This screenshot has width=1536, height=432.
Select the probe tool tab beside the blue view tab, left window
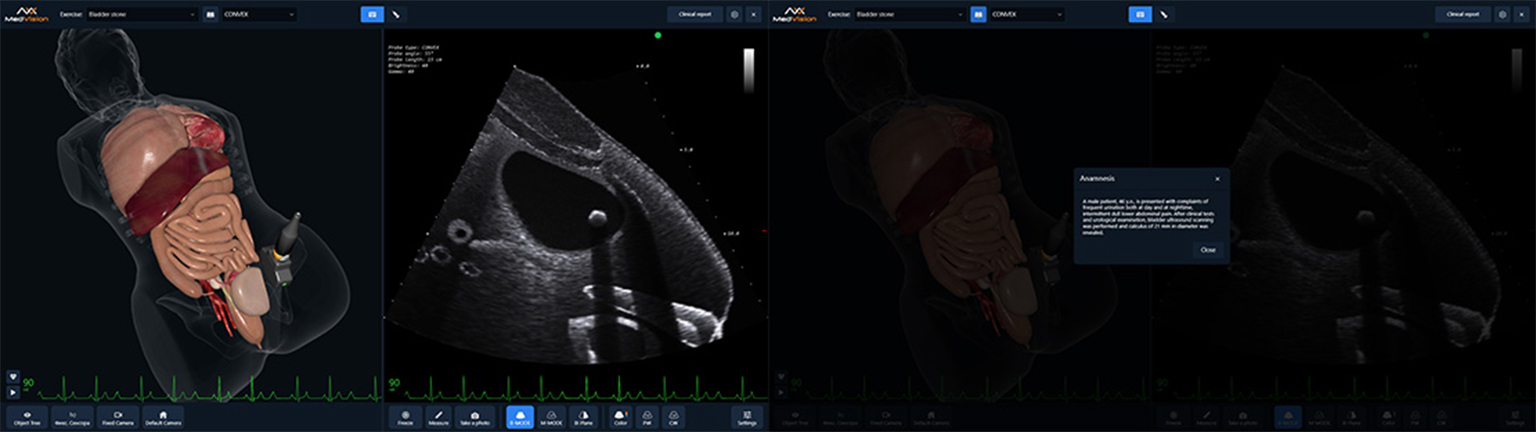[396, 15]
